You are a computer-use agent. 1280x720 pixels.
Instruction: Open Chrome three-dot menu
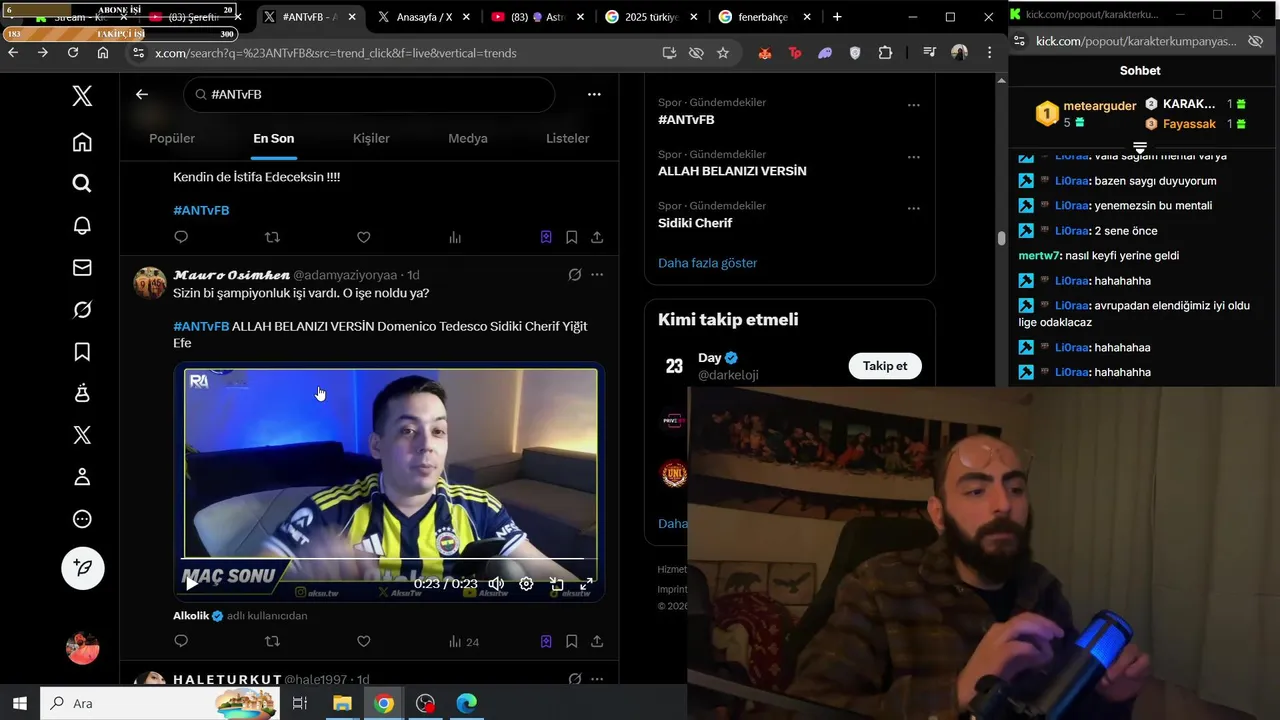tap(988, 53)
